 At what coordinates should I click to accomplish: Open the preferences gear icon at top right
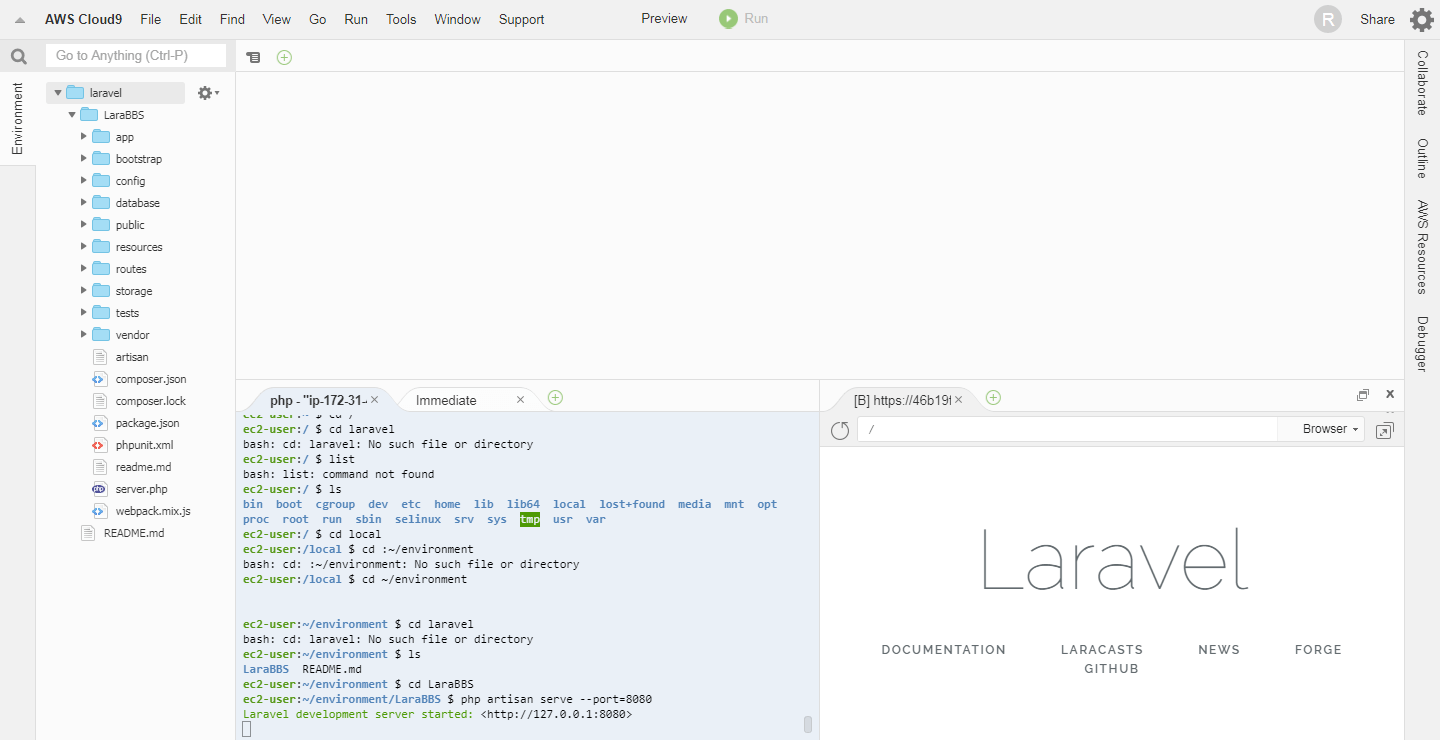(1421, 19)
